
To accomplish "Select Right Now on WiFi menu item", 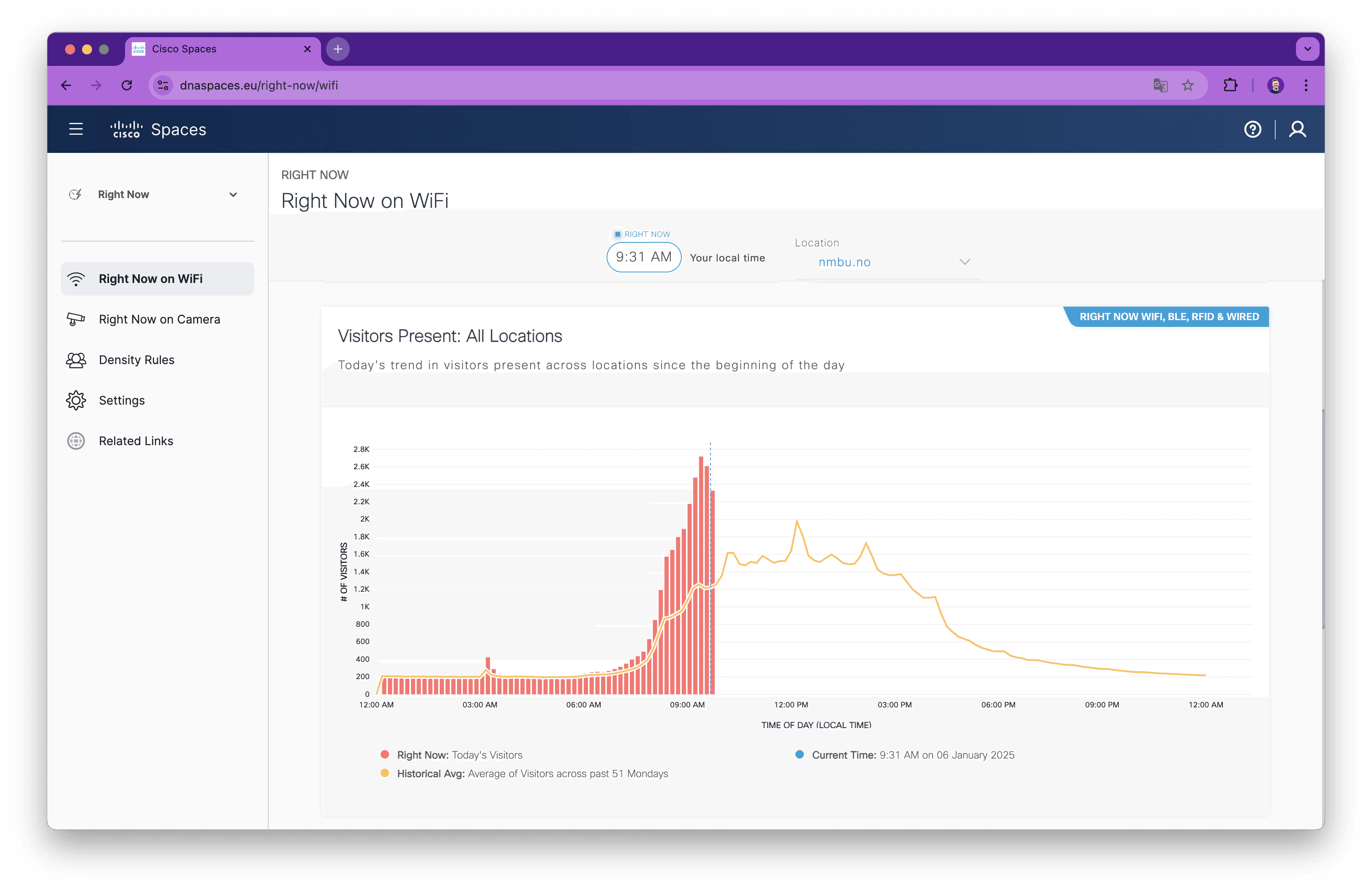I will (x=158, y=279).
